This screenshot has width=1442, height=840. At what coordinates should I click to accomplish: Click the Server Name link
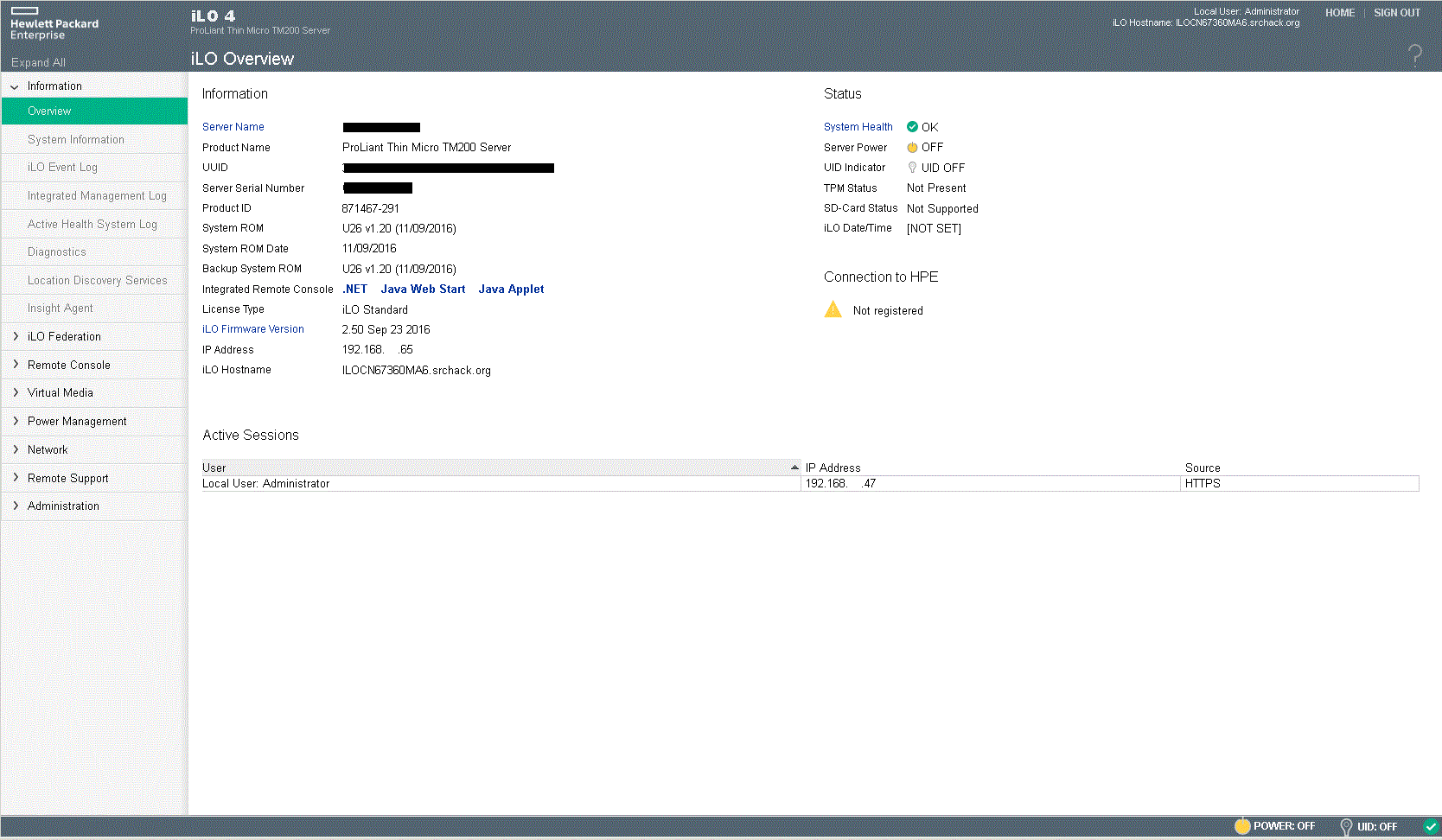pos(233,127)
